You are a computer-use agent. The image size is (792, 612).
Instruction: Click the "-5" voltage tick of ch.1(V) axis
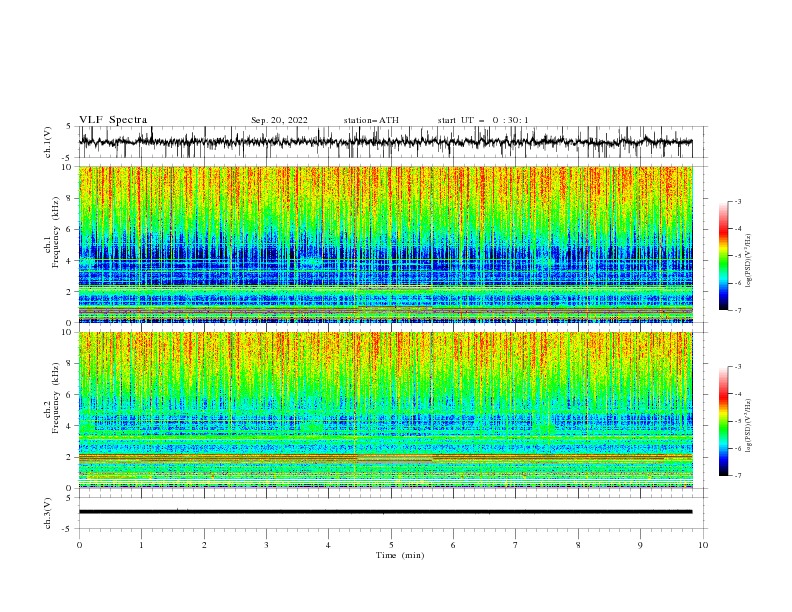(x=67, y=158)
